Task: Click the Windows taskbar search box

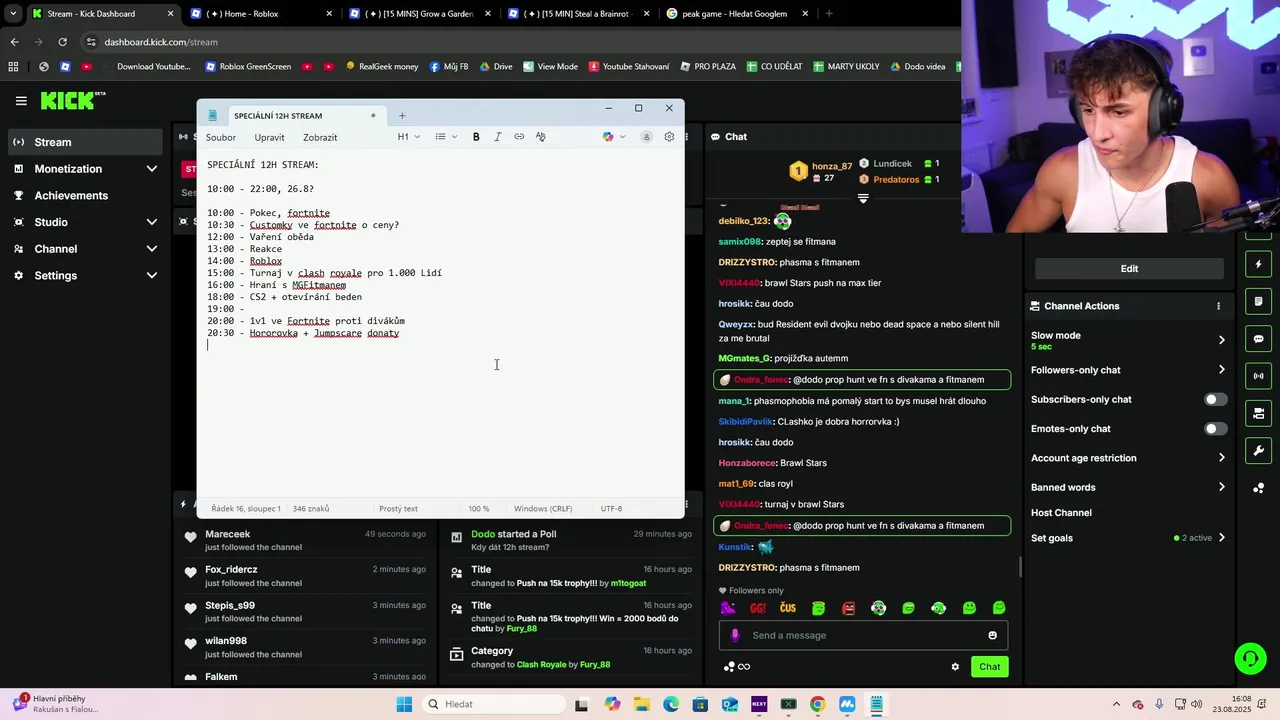Action: [494, 704]
